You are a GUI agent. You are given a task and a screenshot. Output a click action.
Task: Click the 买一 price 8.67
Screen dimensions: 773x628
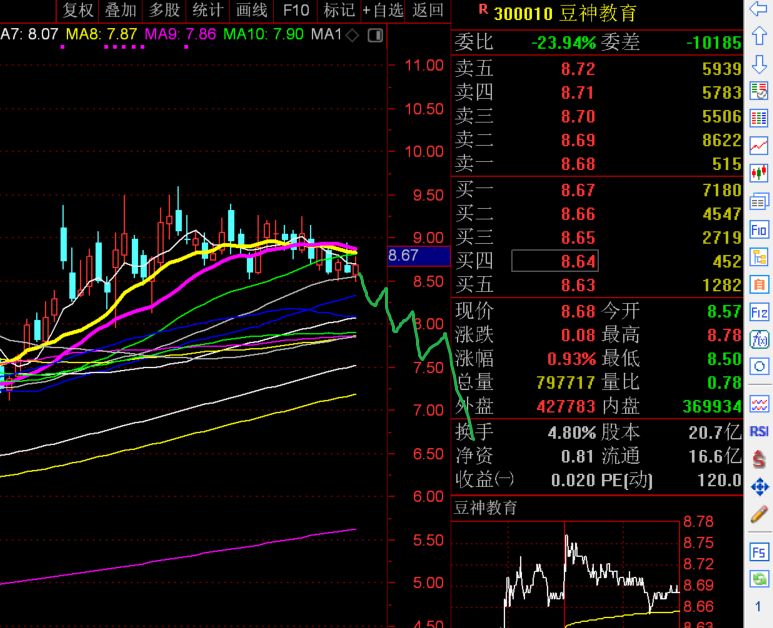point(578,190)
